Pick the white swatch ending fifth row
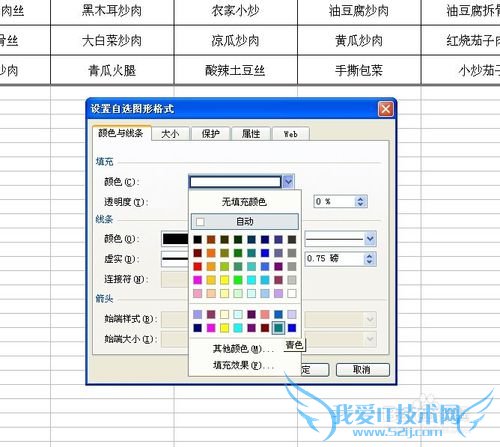 [x=292, y=293]
